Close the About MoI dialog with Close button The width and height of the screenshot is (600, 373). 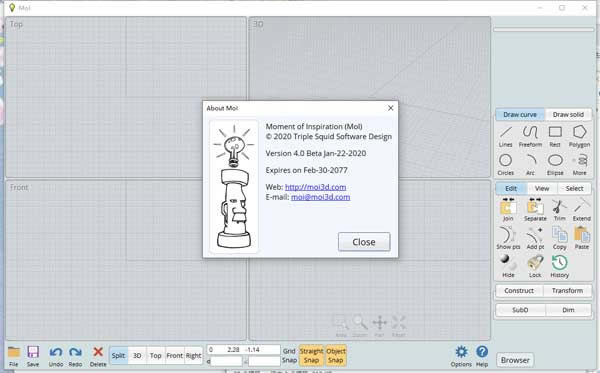click(x=364, y=242)
